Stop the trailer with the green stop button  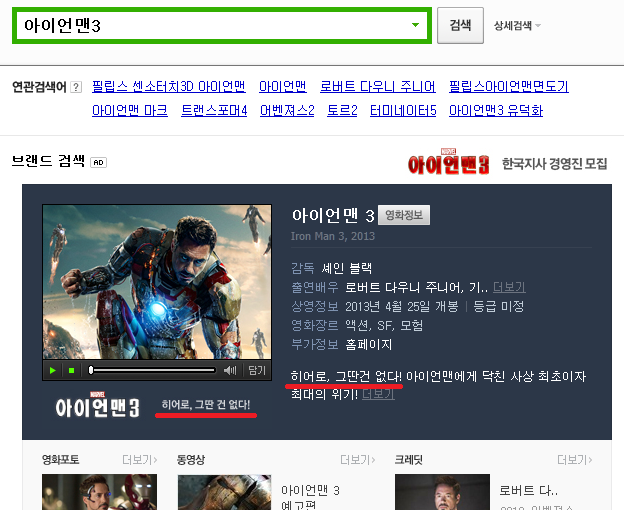[x=72, y=371]
